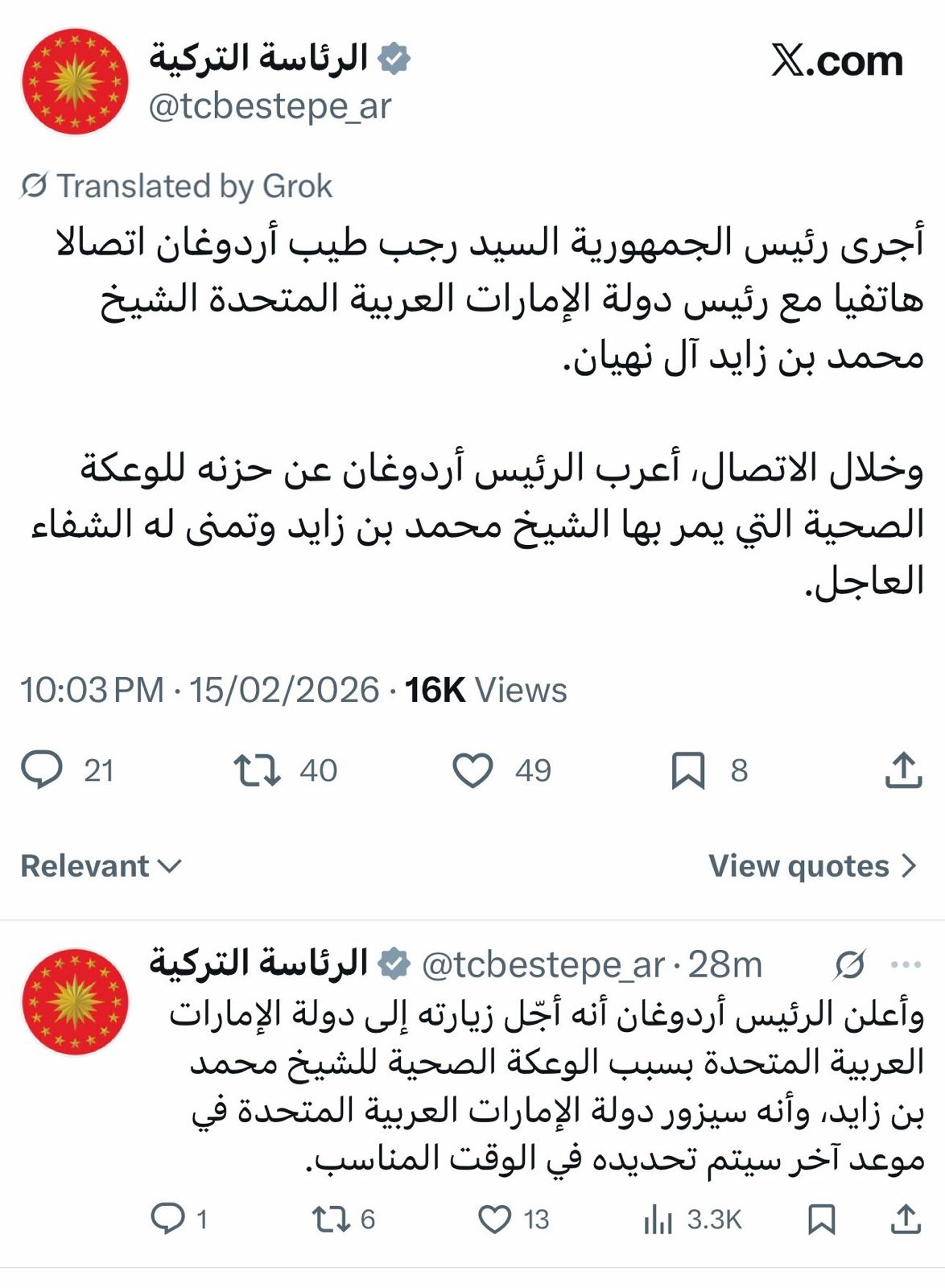The height and width of the screenshot is (1288, 945).
Task: Toggle Grok translation icon on reply post
Action: pos(849,964)
